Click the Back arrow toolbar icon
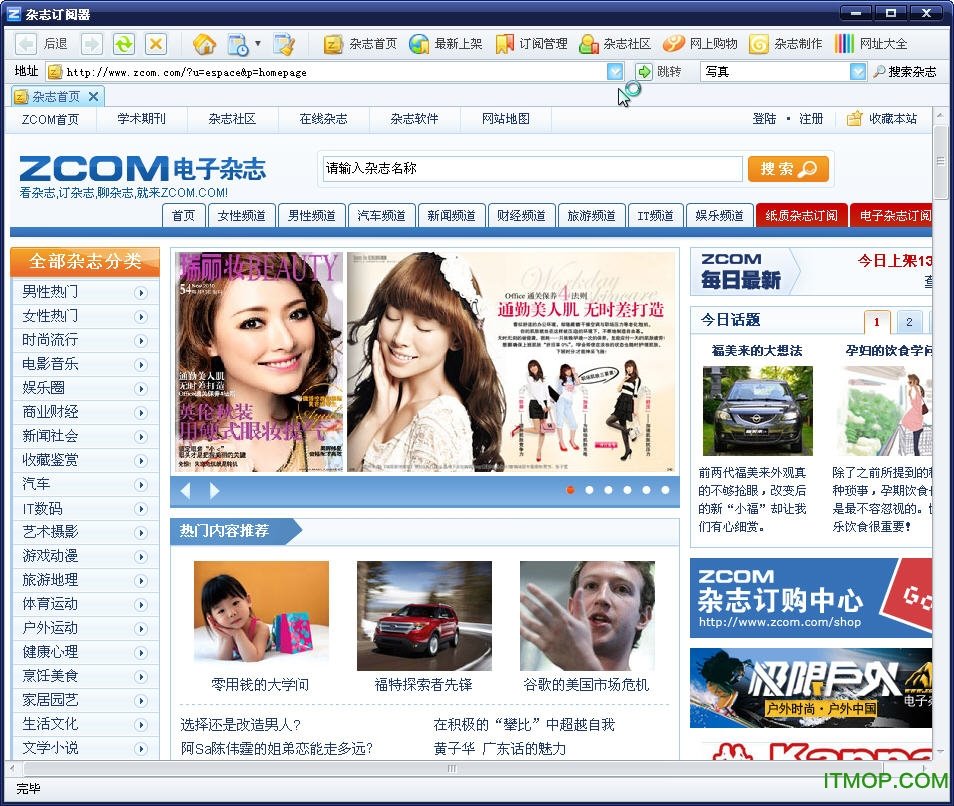 click(26, 44)
